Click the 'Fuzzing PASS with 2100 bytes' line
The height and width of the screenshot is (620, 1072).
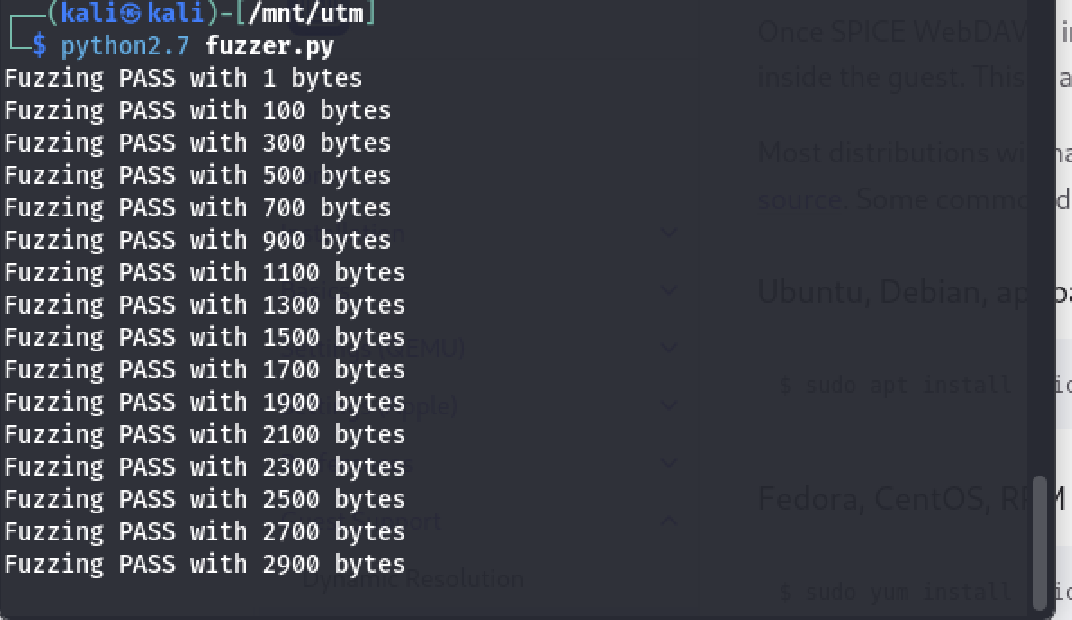205,435
